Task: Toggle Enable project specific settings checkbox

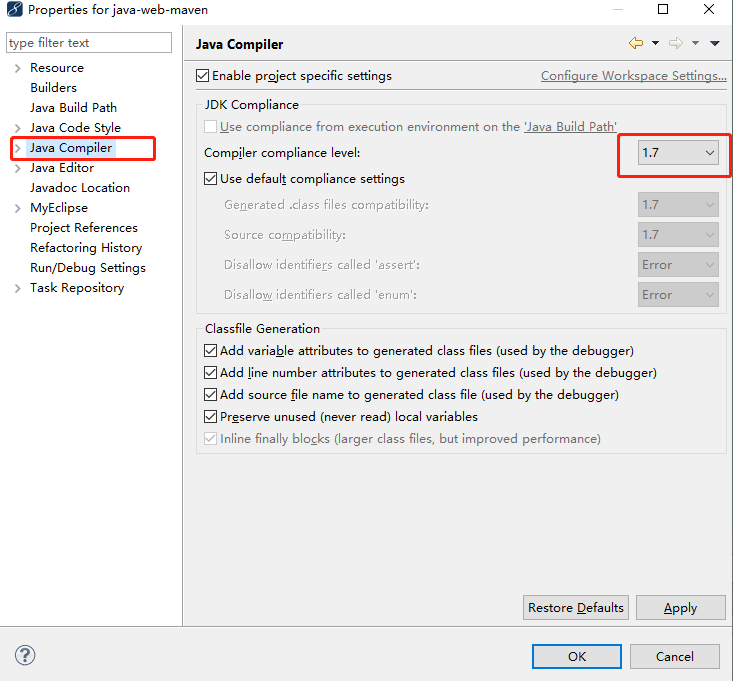Action: [202, 75]
